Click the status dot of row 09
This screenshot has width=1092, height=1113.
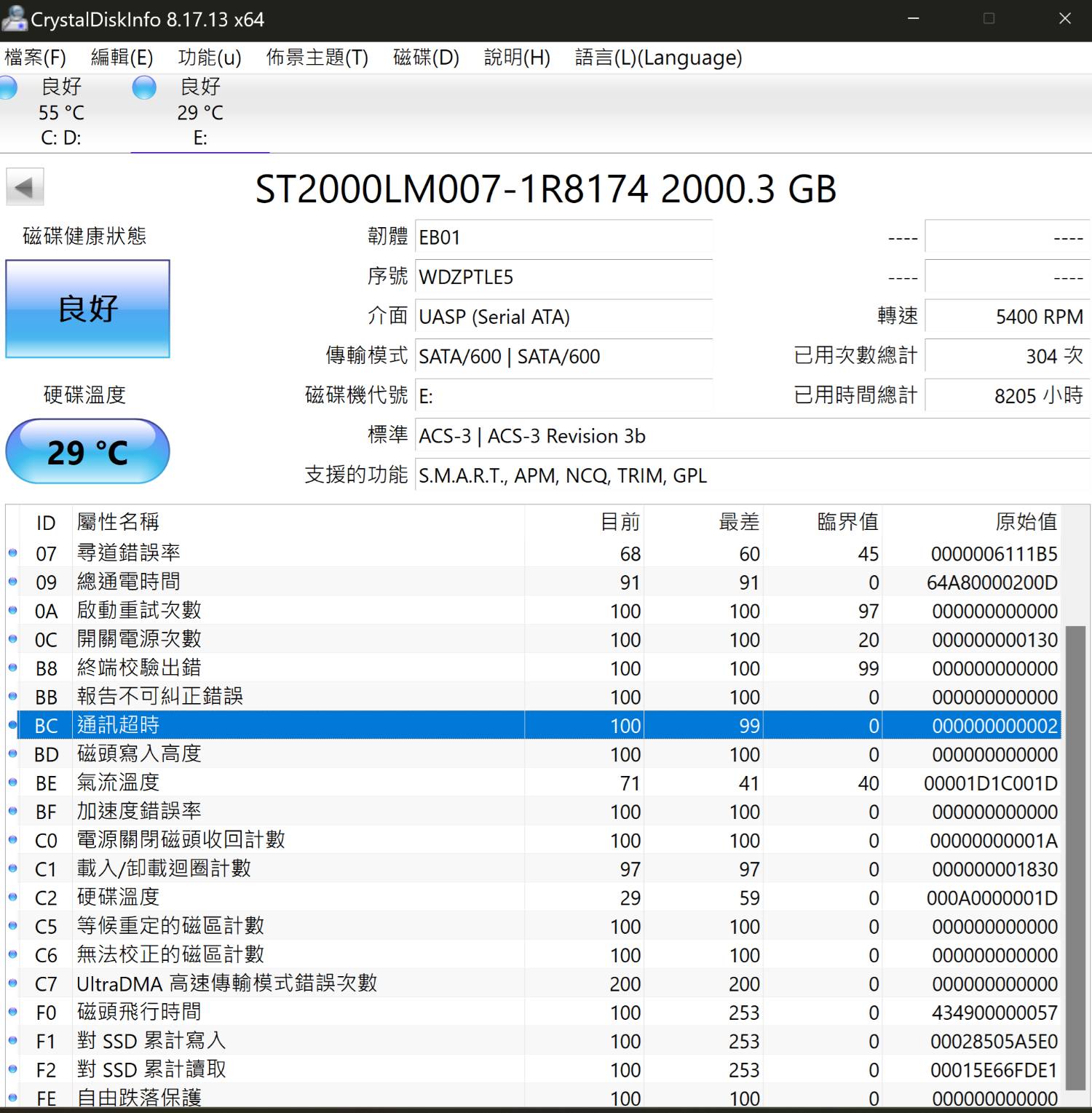(x=12, y=582)
